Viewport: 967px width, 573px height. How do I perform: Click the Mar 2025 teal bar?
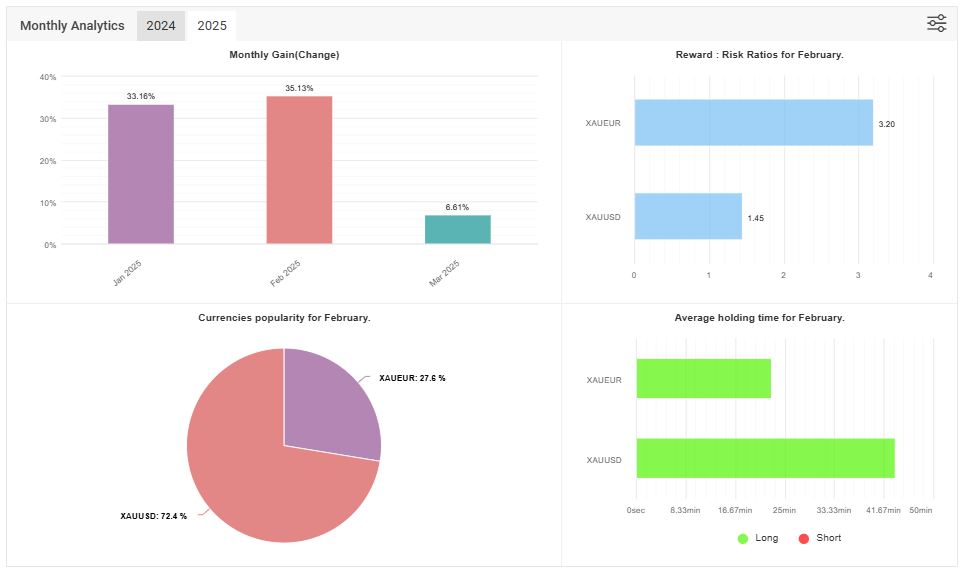pyautogui.click(x=457, y=229)
